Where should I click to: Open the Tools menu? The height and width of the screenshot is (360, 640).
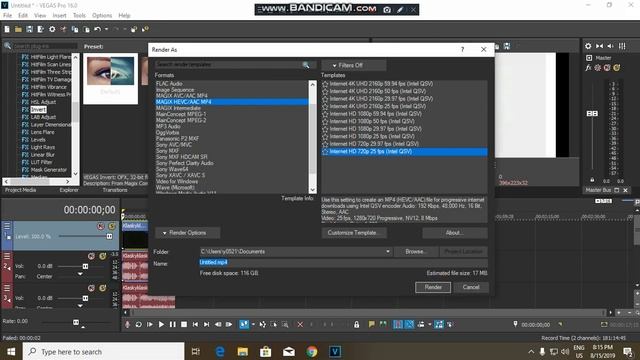point(79,16)
